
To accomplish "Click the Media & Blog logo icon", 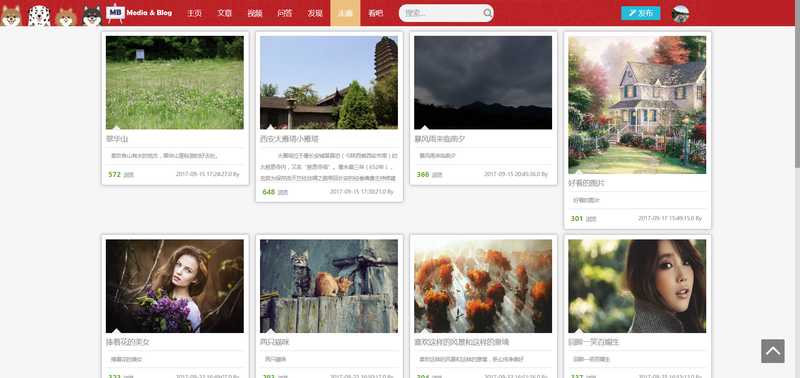I will pyautogui.click(x=115, y=13).
